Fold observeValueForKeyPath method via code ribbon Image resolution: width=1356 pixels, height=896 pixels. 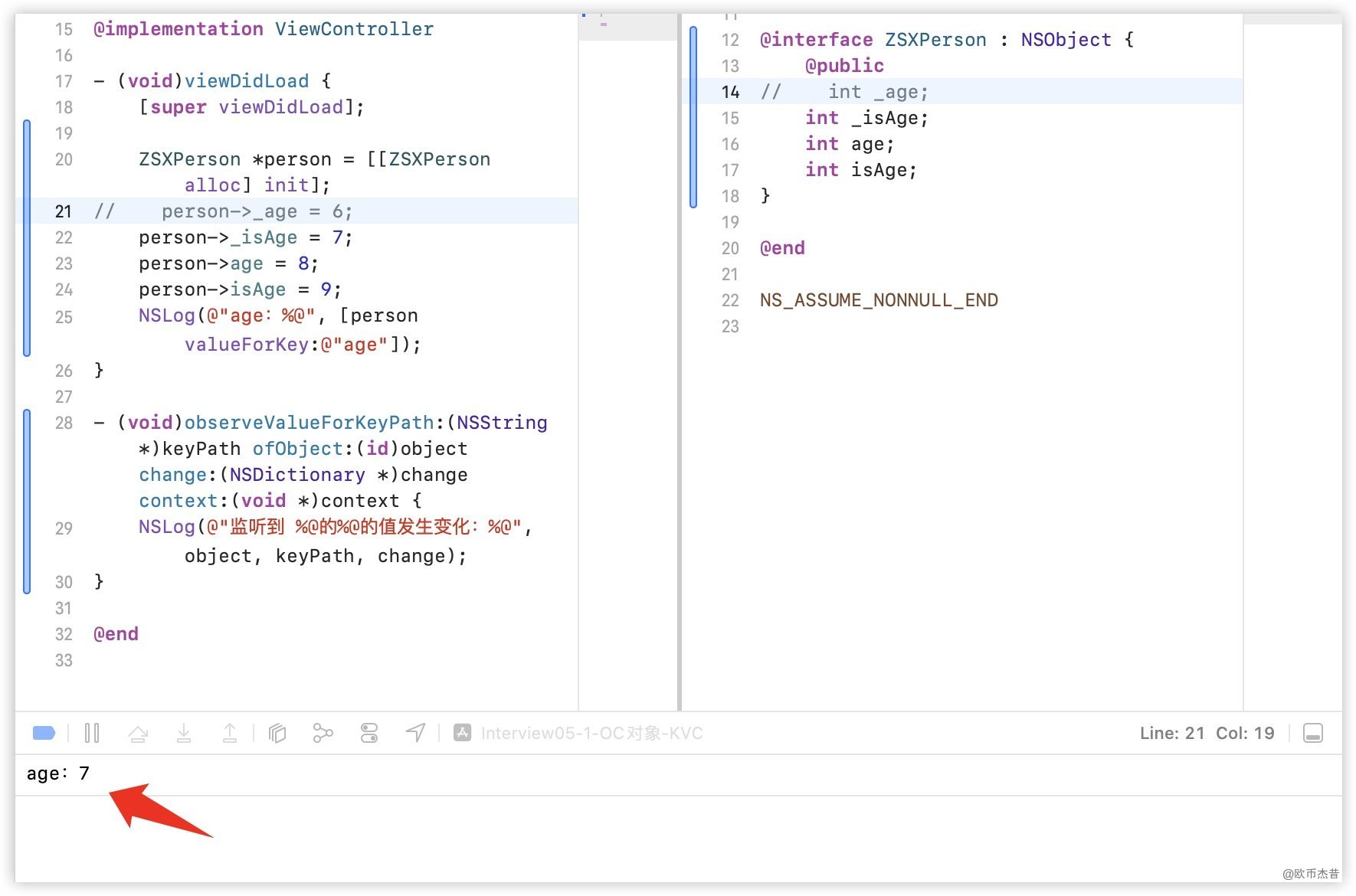point(27,502)
